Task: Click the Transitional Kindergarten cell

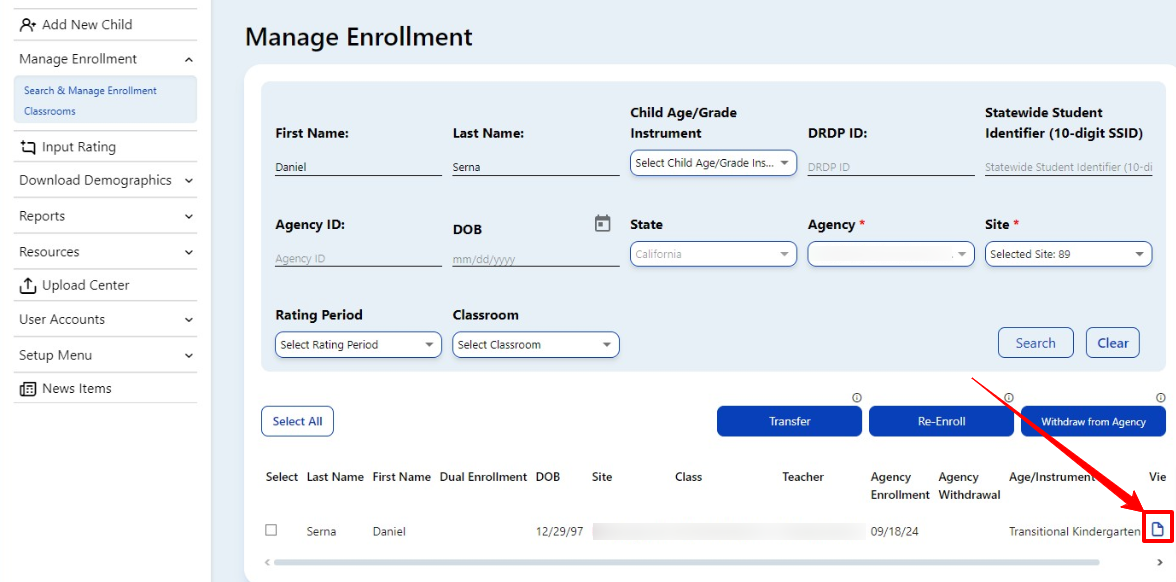Action: coord(1075,532)
